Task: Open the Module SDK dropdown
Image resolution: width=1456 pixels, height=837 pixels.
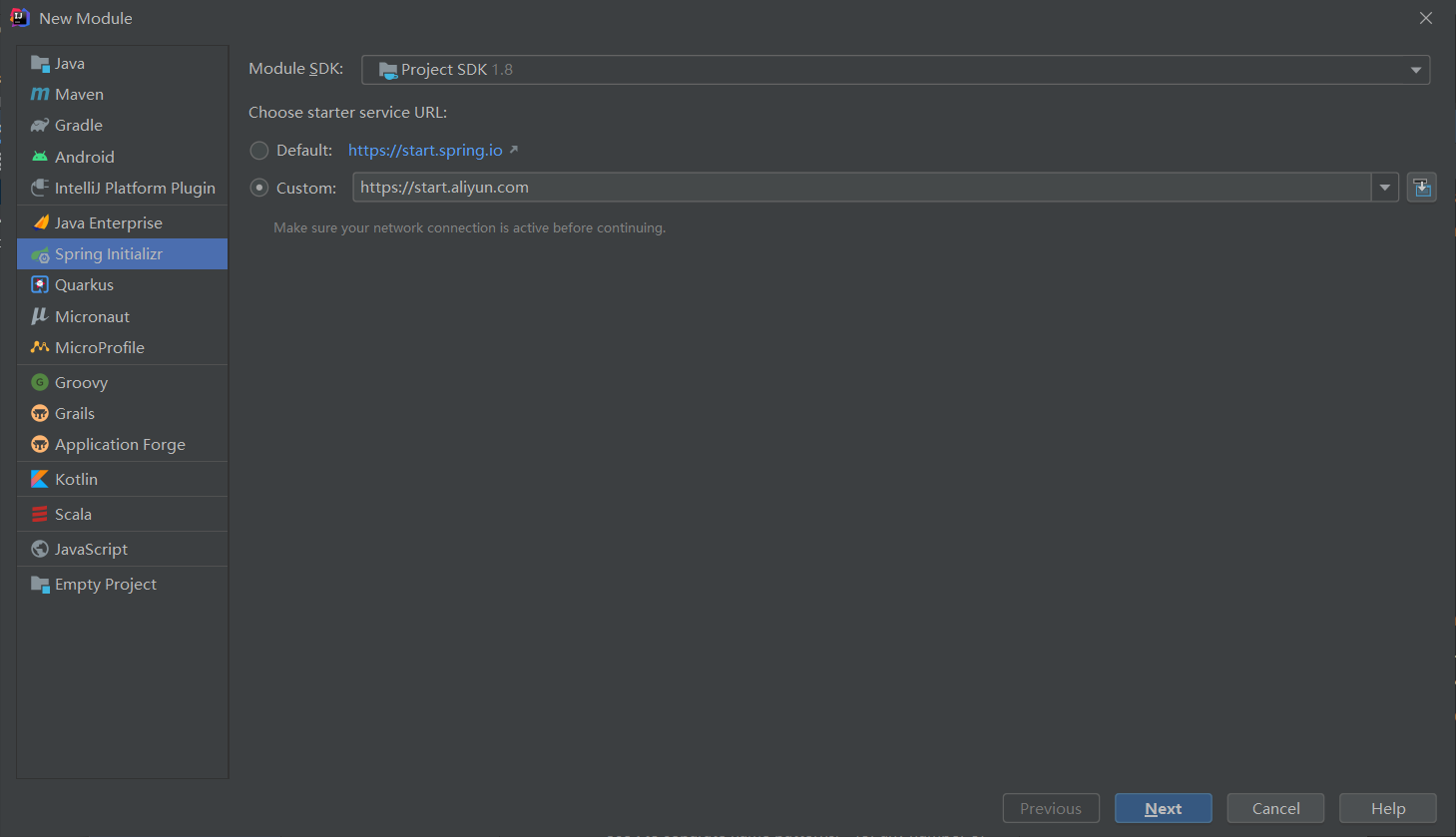Action: pyautogui.click(x=895, y=69)
